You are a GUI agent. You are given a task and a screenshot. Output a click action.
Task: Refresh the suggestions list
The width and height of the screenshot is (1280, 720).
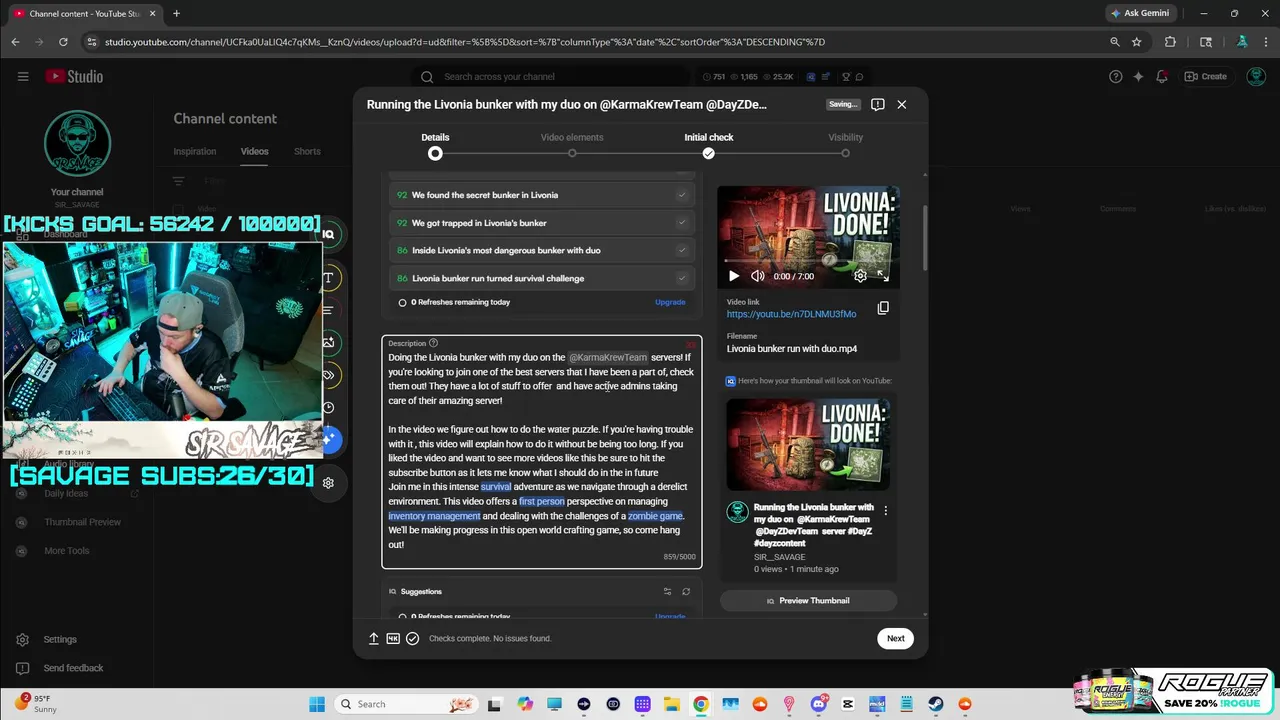click(x=686, y=591)
